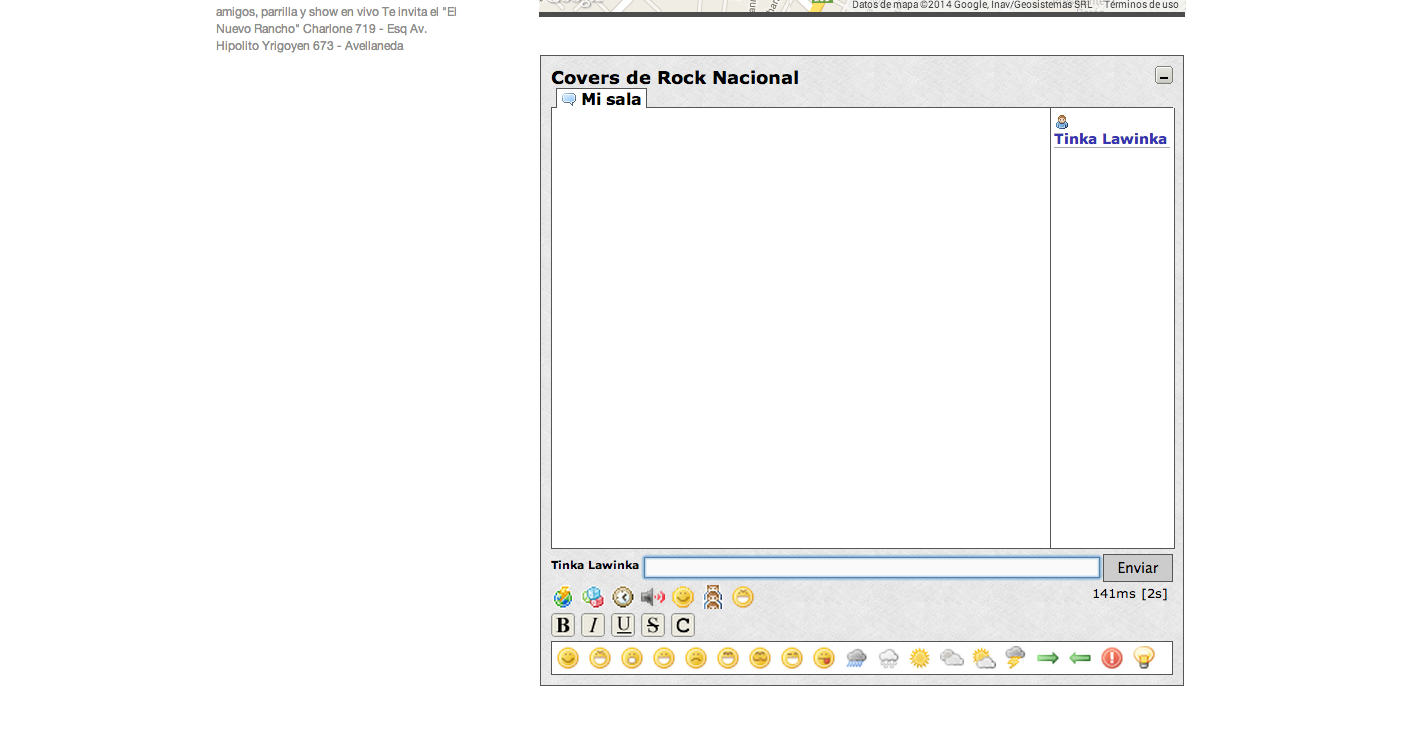The width and height of the screenshot is (1412, 744).
Task: Collapse the Covers de Rock Nacional chat box
Action: [x=1164, y=75]
